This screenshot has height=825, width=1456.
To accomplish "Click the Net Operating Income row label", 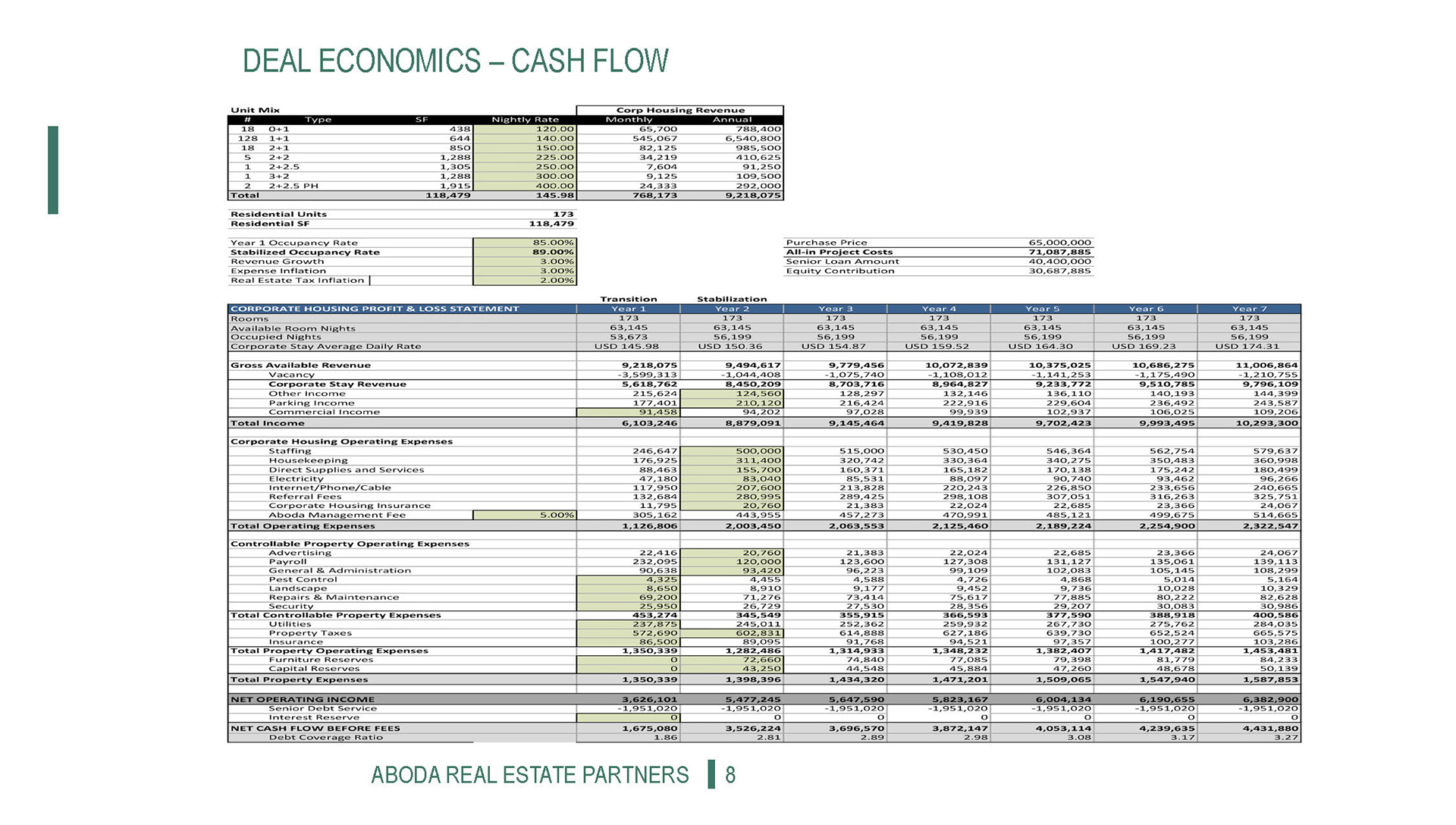I will [x=302, y=699].
